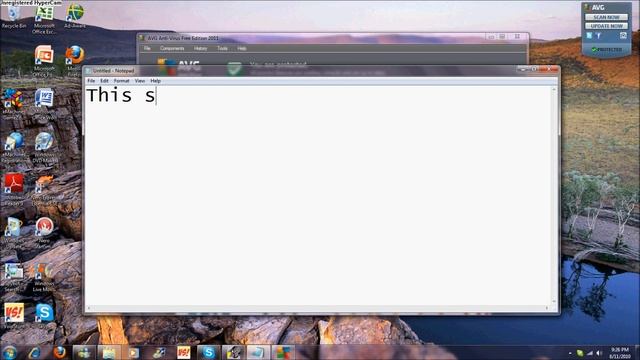Open File menu in AVG window
The height and width of the screenshot is (360, 640).
147,48
